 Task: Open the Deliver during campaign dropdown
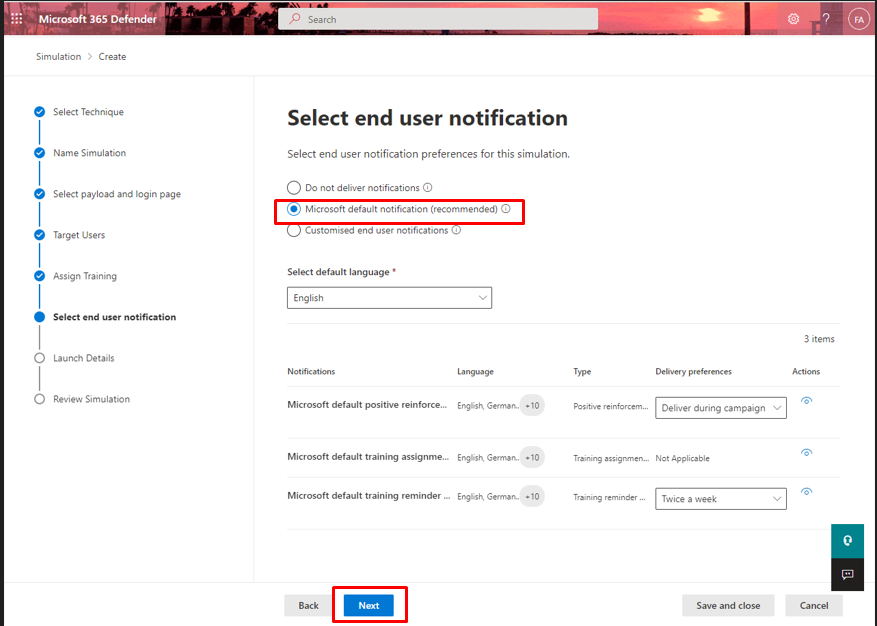pyautogui.click(x=720, y=407)
